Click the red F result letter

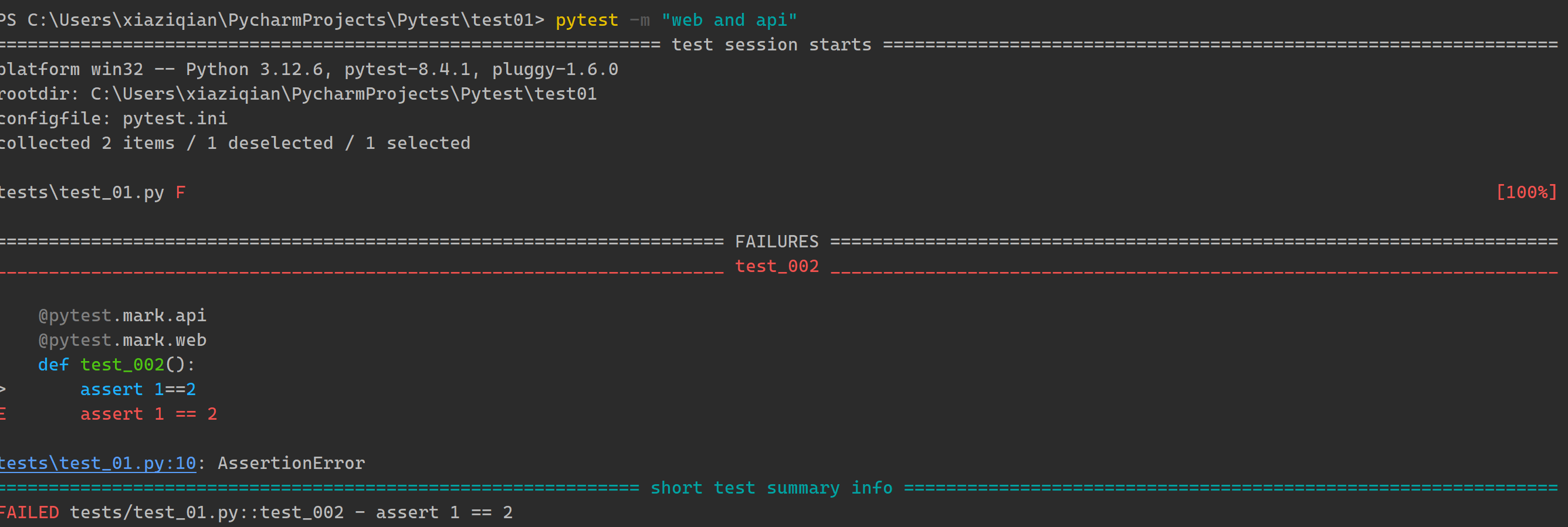click(x=180, y=192)
